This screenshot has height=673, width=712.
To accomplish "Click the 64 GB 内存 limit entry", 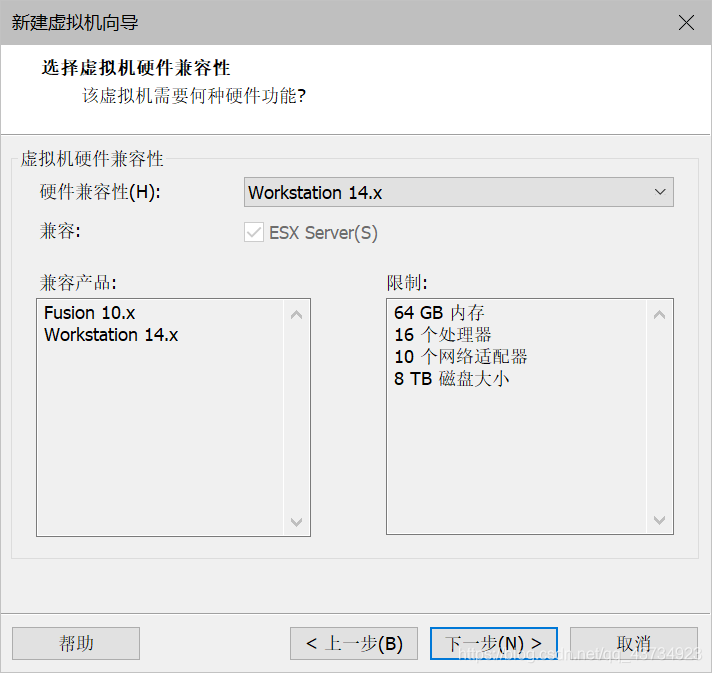I will [x=439, y=313].
